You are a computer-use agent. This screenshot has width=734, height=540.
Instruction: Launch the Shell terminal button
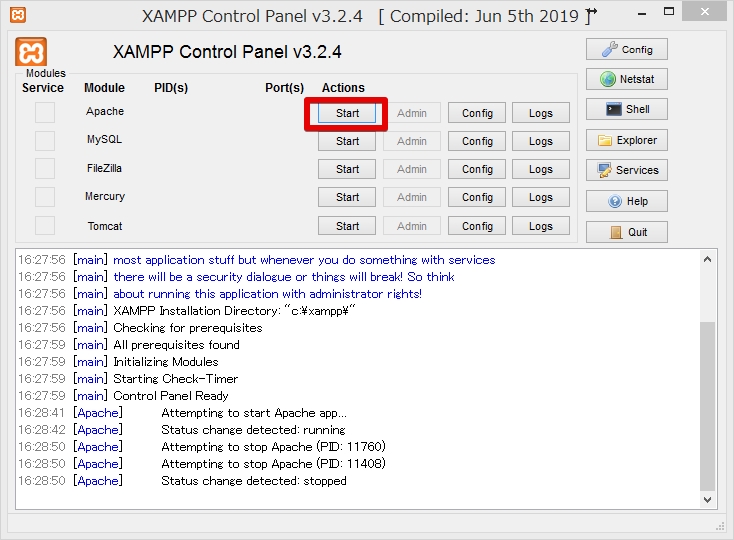[x=627, y=109]
